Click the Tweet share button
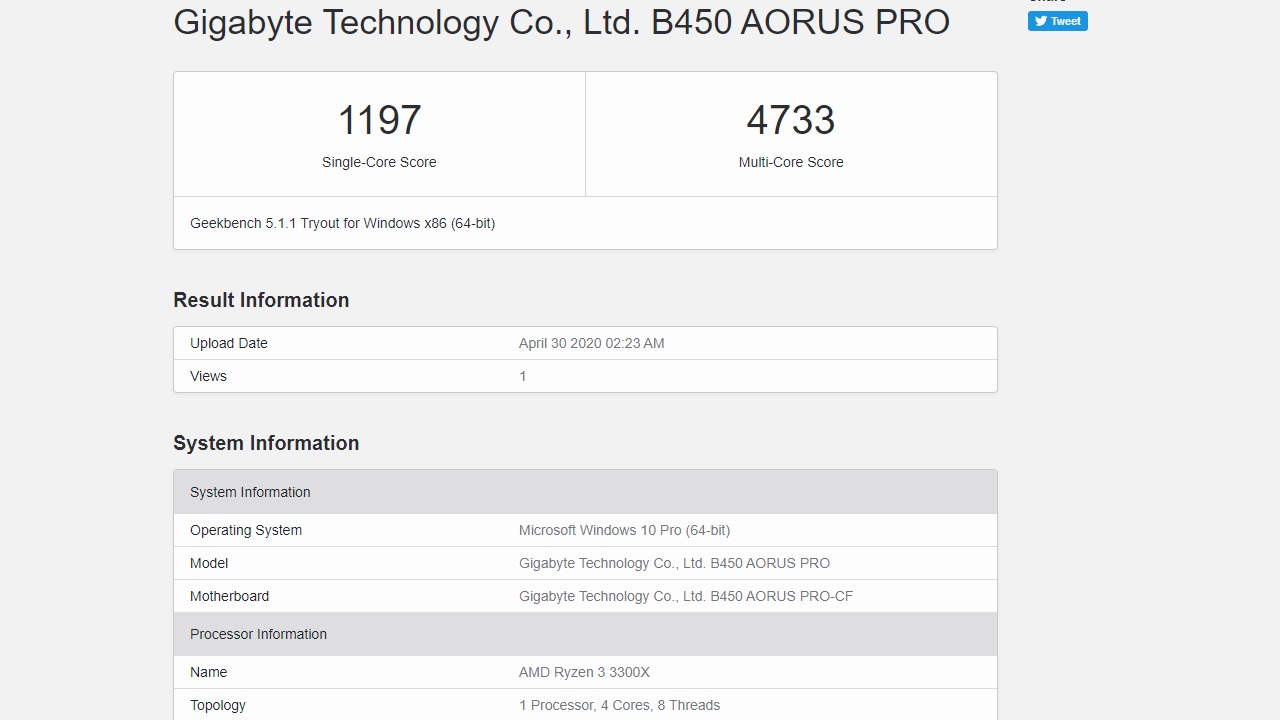 (1057, 21)
